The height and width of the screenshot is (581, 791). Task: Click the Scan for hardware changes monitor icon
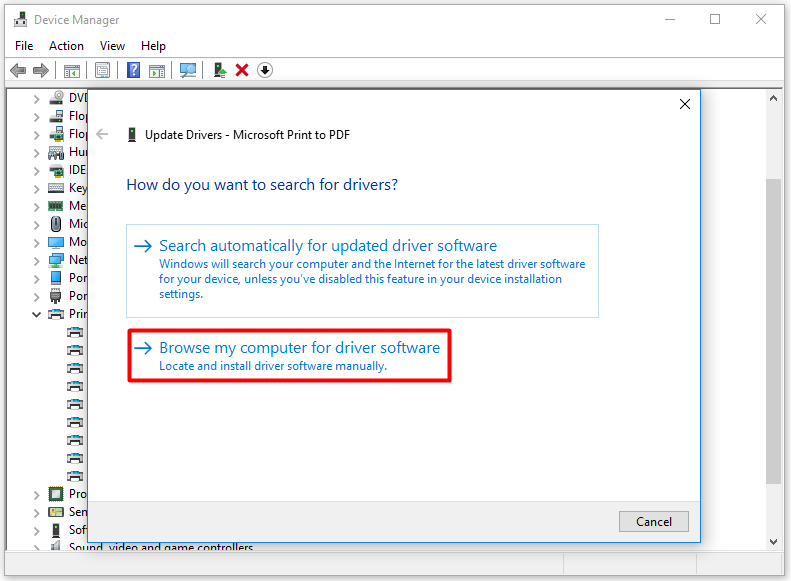point(187,70)
